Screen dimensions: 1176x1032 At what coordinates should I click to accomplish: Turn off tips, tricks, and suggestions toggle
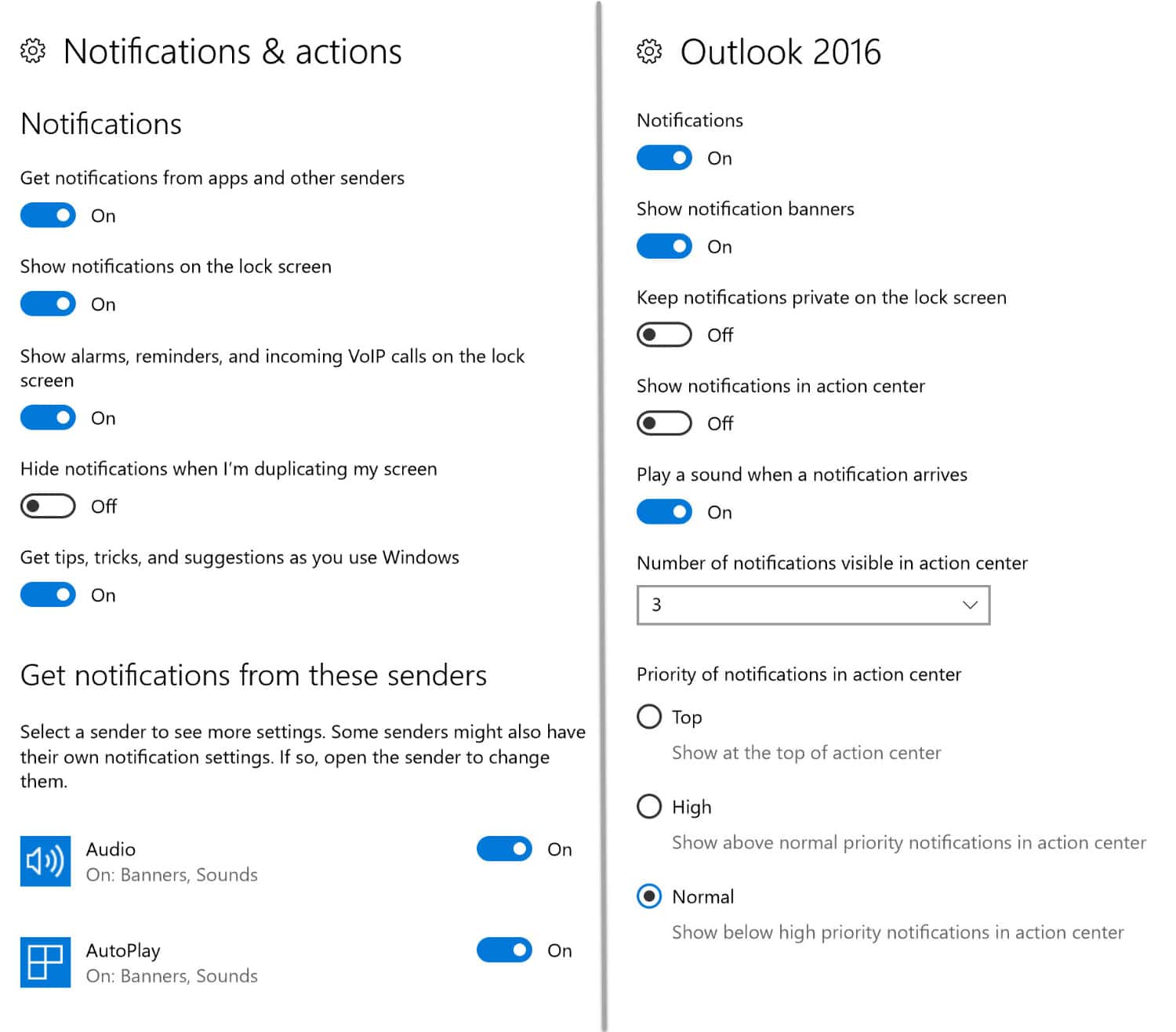click(x=48, y=594)
